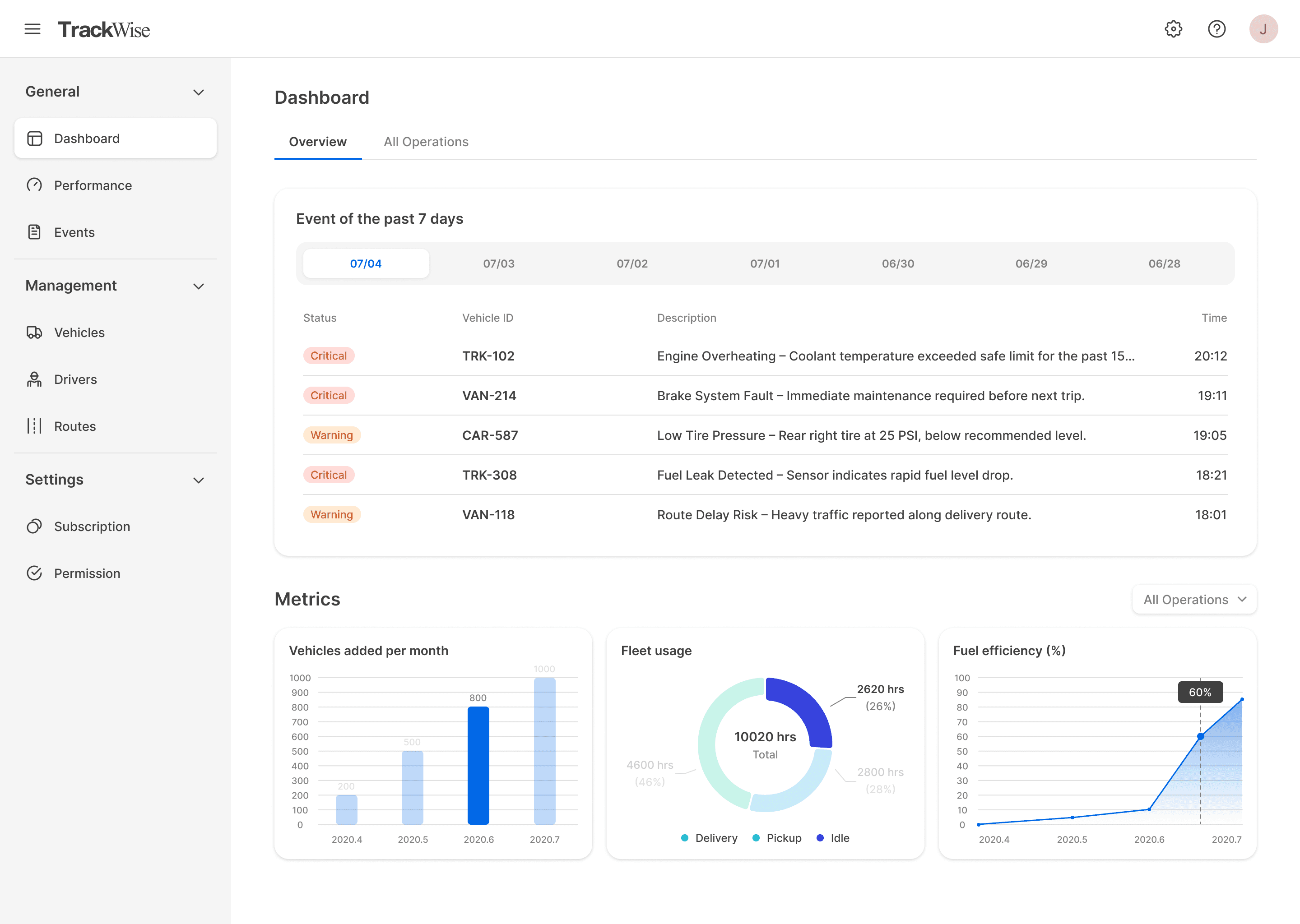Open settings gear in top bar

(x=1173, y=29)
